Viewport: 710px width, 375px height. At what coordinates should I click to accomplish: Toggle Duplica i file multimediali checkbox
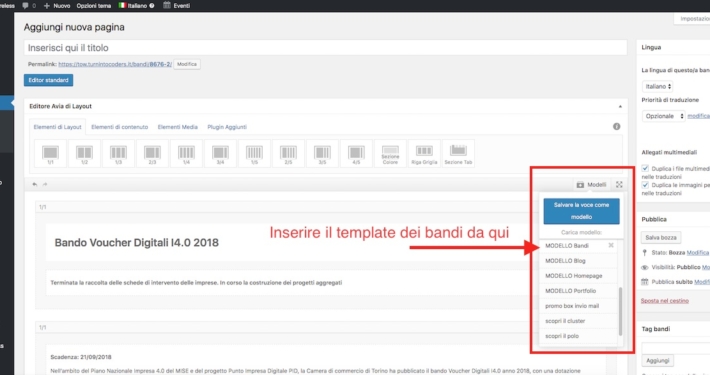[645, 168]
